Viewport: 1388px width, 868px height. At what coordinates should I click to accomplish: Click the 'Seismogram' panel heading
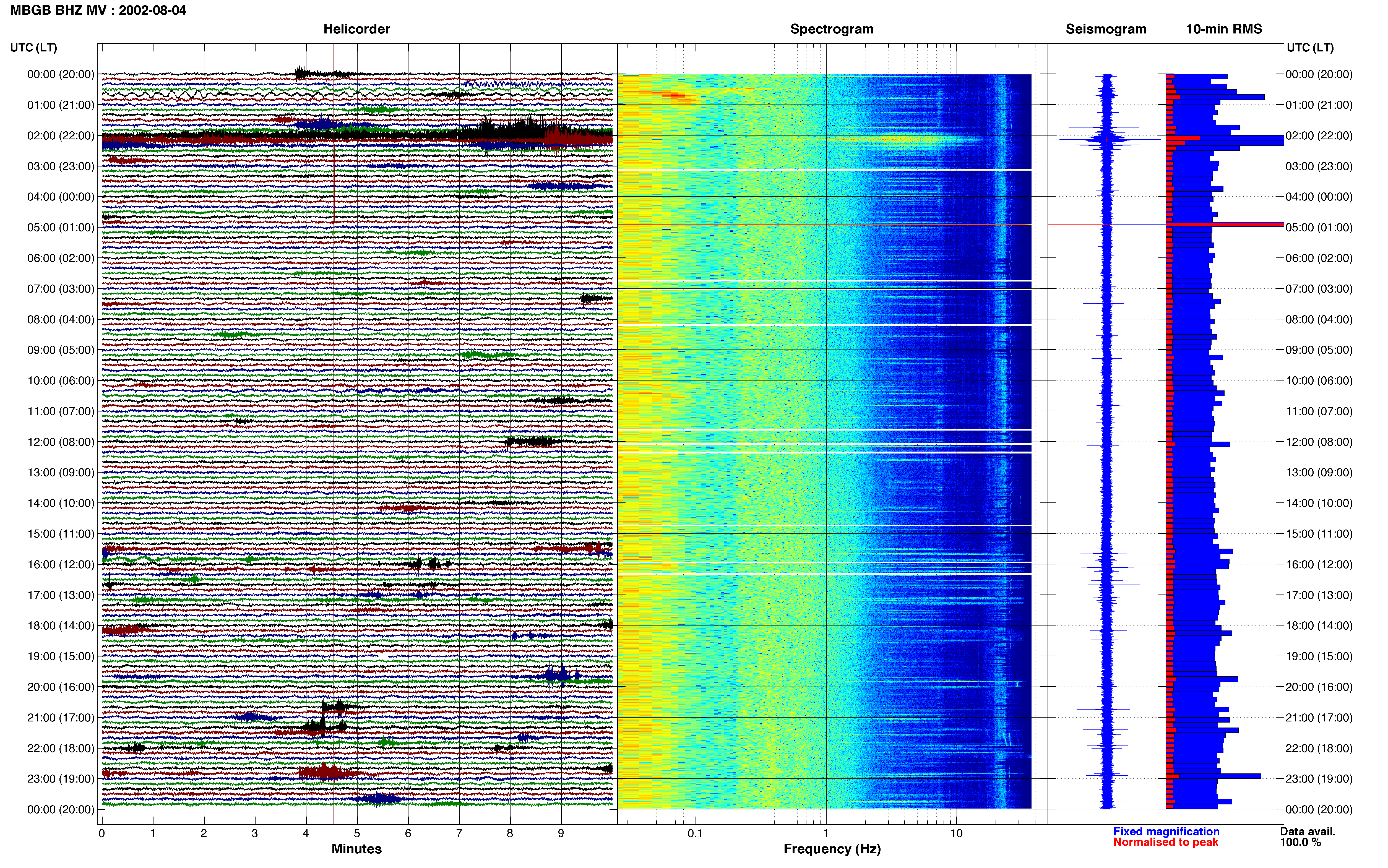point(1106,29)
